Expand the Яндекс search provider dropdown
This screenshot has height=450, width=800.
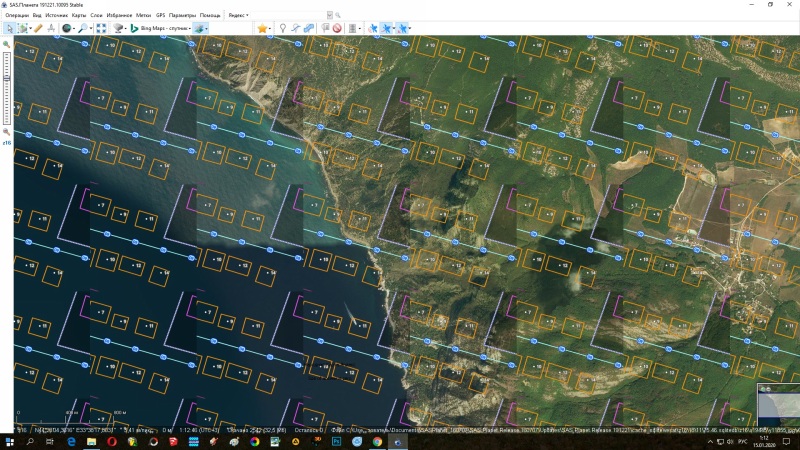pos(238,16)
